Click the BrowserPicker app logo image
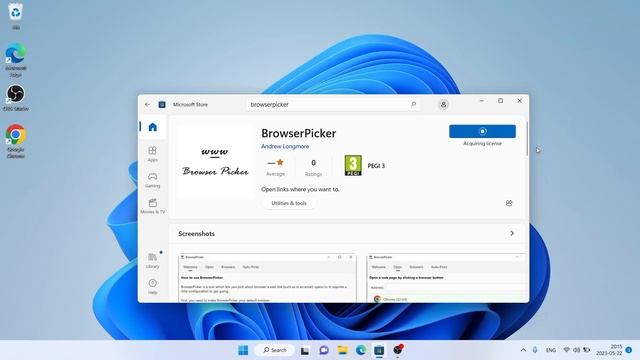The height and width of the screenshot is (360, 640). pyautogui.click(x=215, y=162)
